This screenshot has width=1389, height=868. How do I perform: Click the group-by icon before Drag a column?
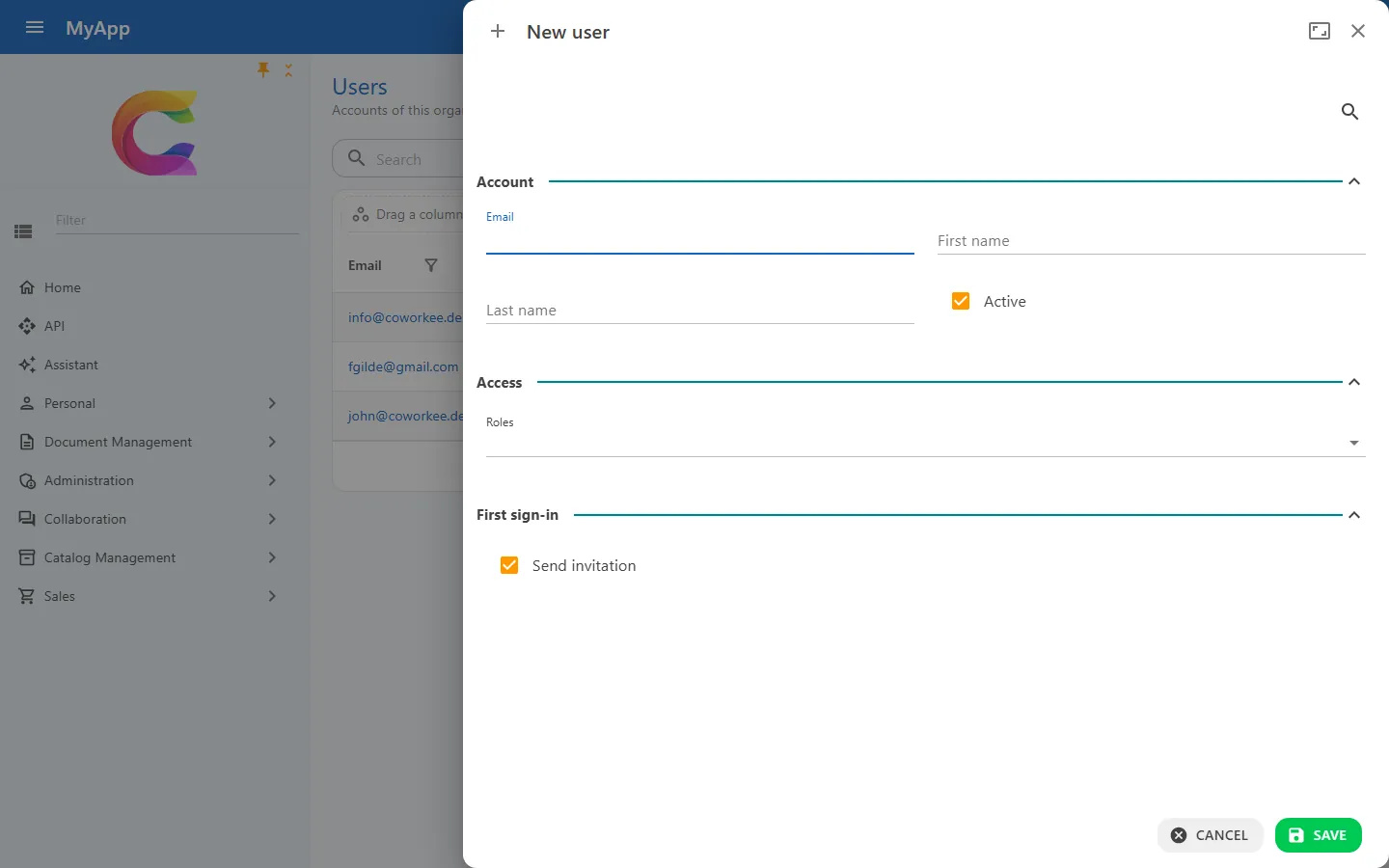pyautogui.click(x=361, y=214)
